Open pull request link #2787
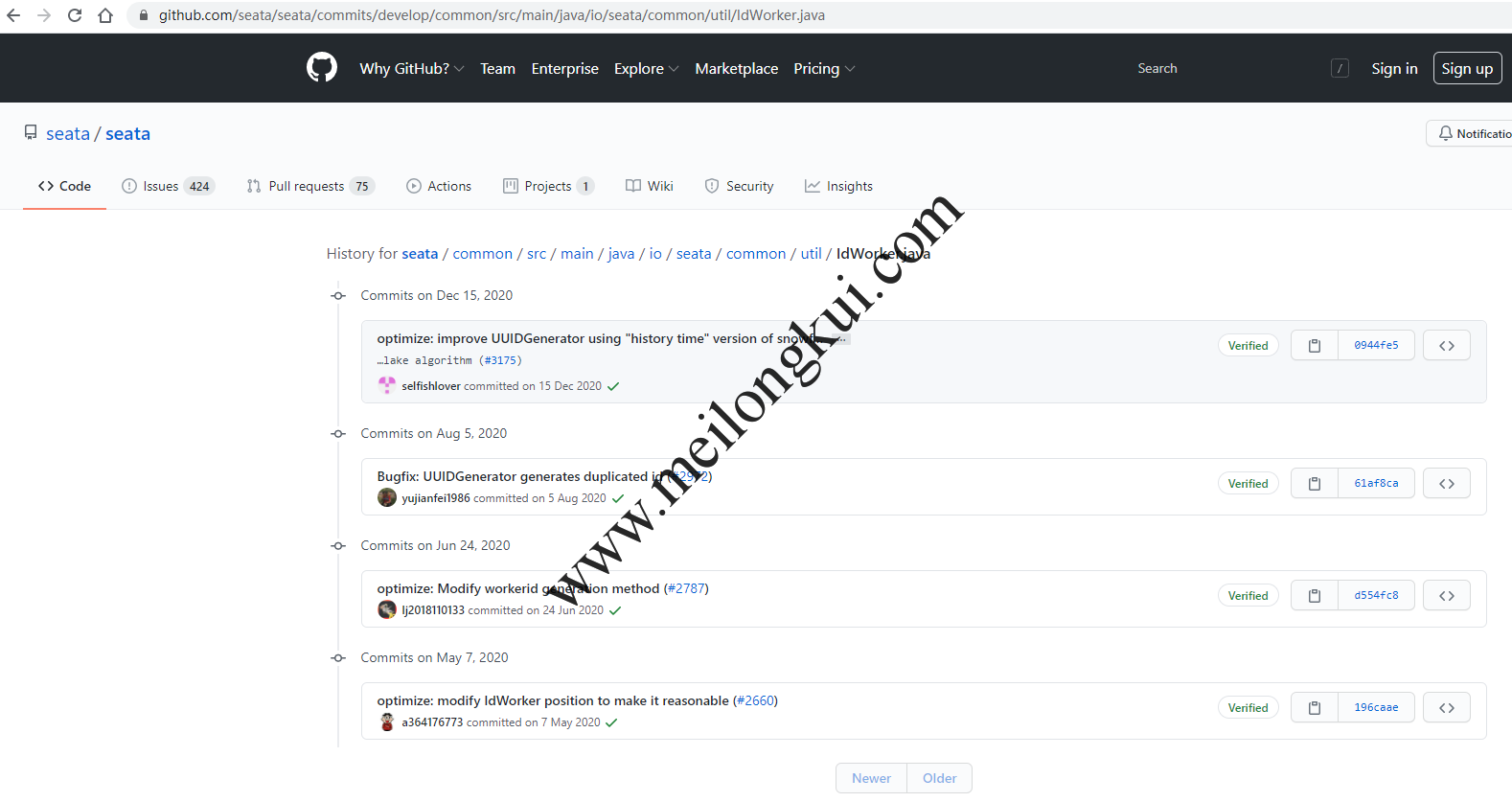The width and height of the screenshot is (1512, 802). (x=686, y=588)
